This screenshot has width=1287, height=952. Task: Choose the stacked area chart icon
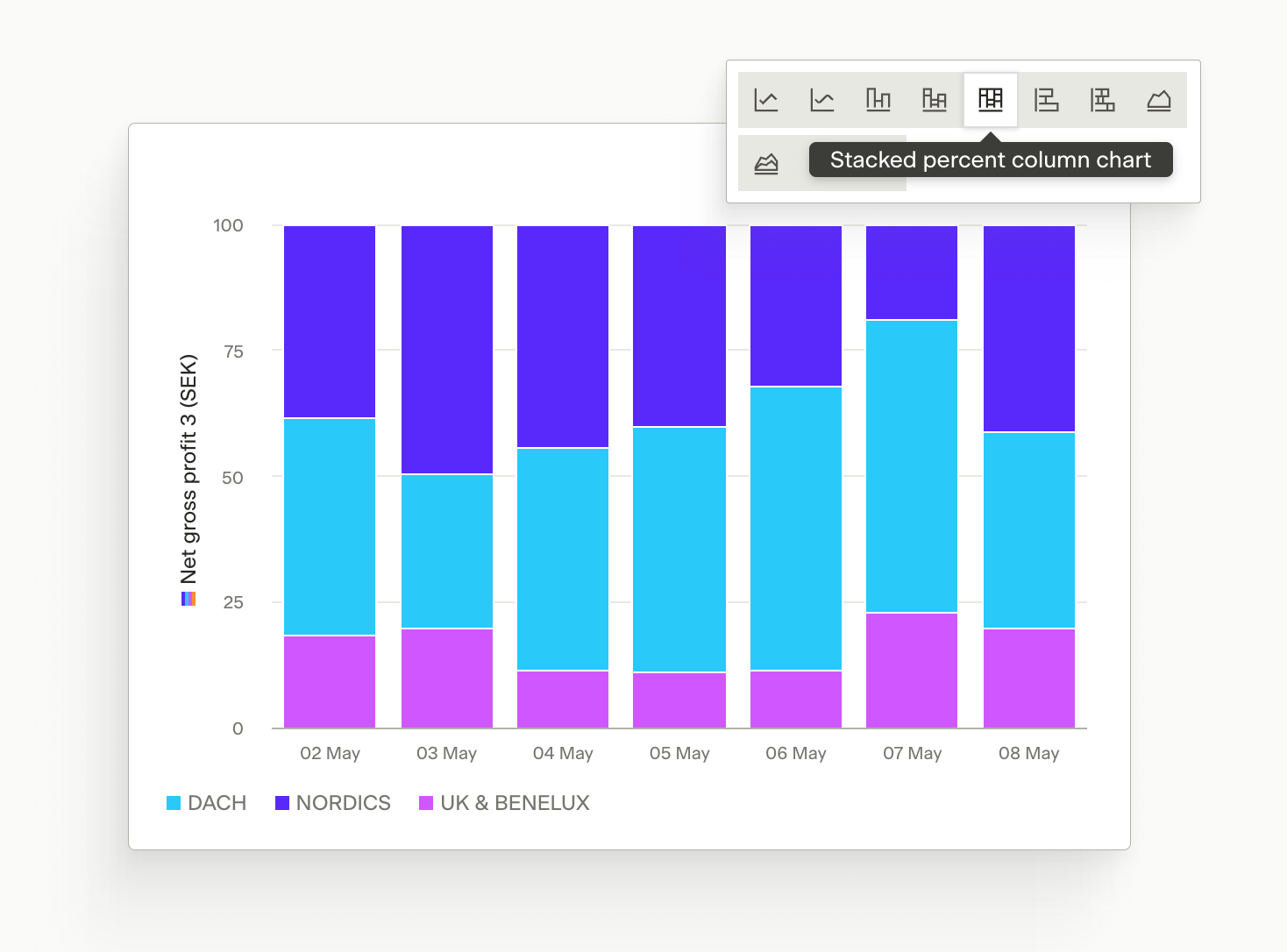coord(766,163)
